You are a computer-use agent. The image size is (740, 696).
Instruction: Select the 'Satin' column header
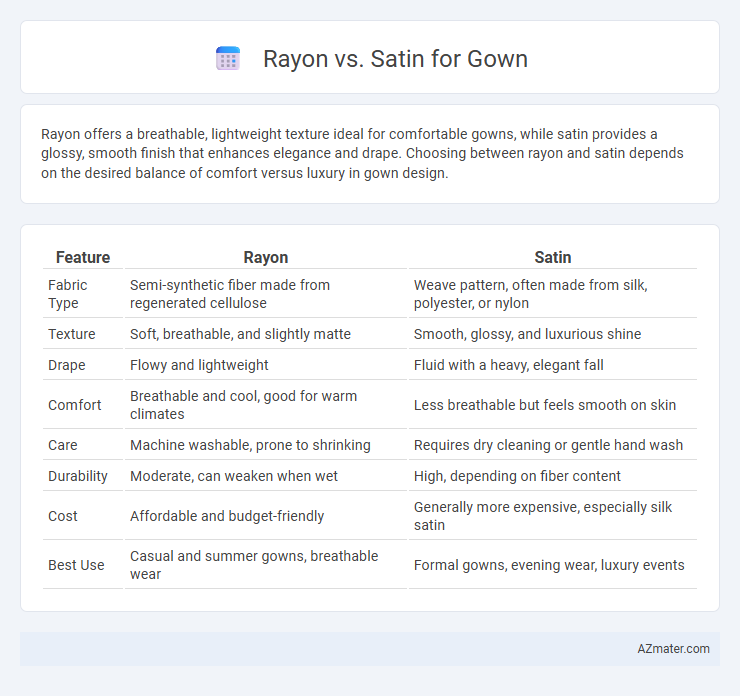click(x=553, y=257)
